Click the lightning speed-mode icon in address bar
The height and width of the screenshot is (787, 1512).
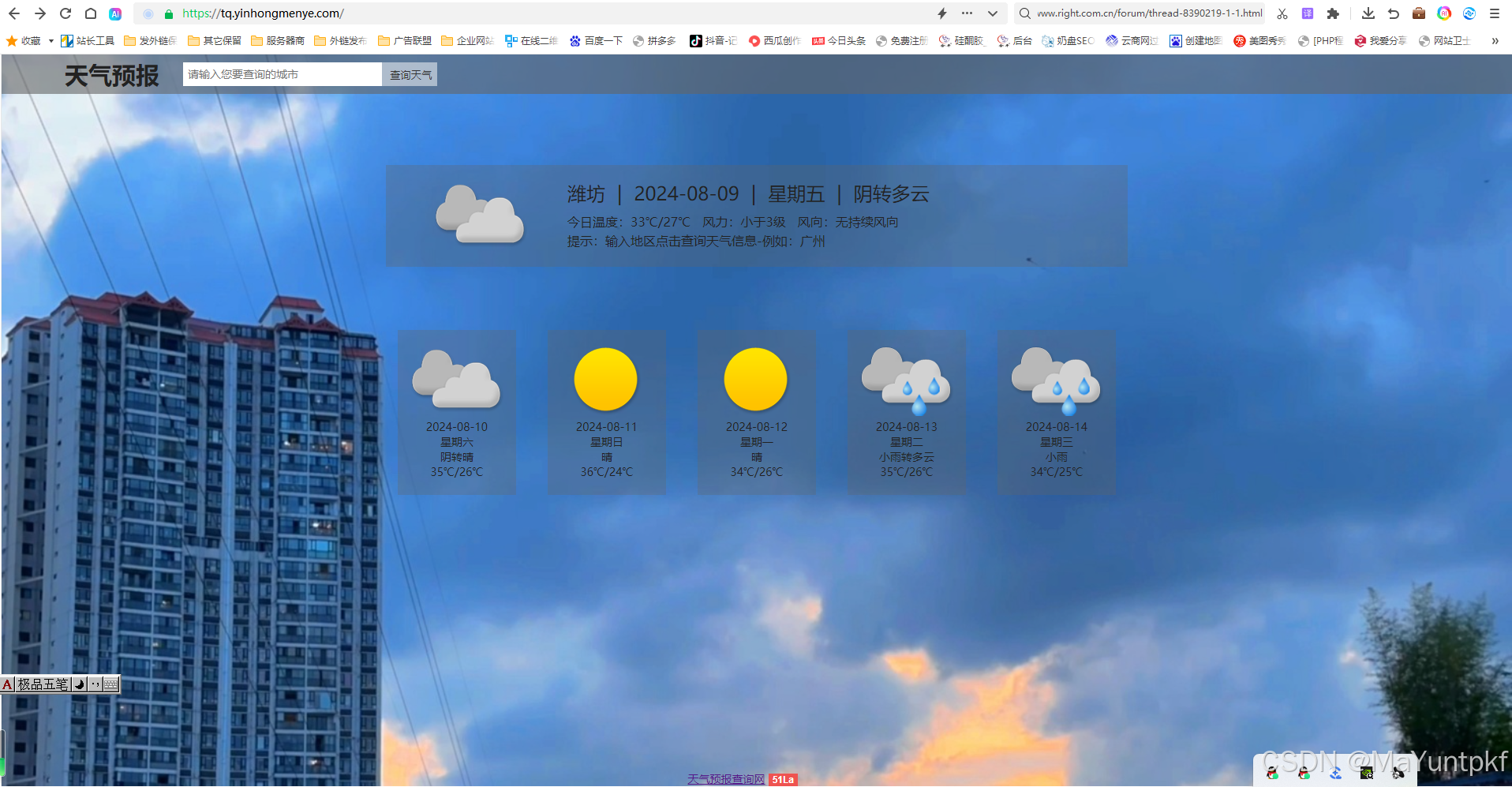[942, 13]
